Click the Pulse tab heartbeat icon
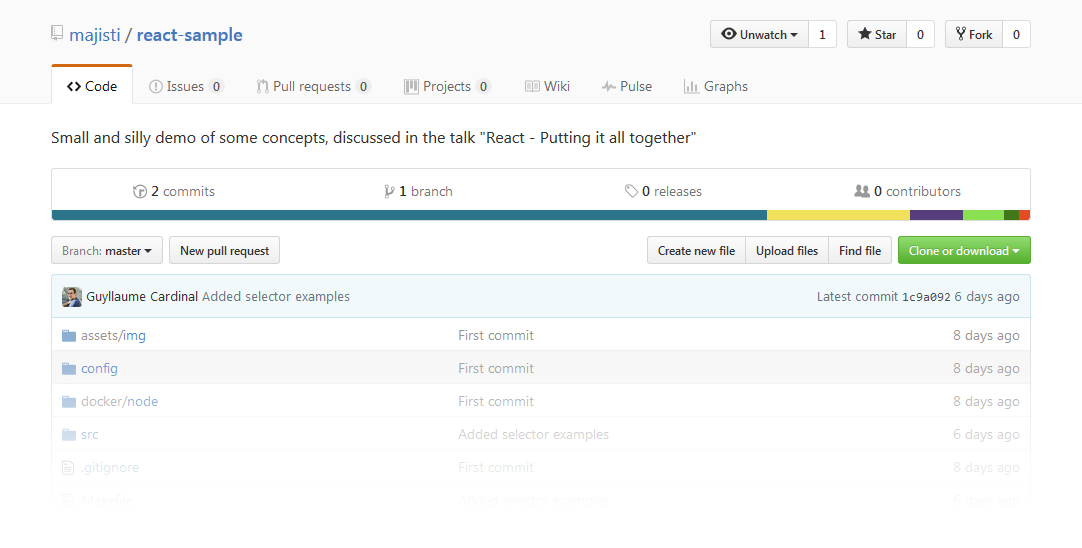 coord(609,86)
